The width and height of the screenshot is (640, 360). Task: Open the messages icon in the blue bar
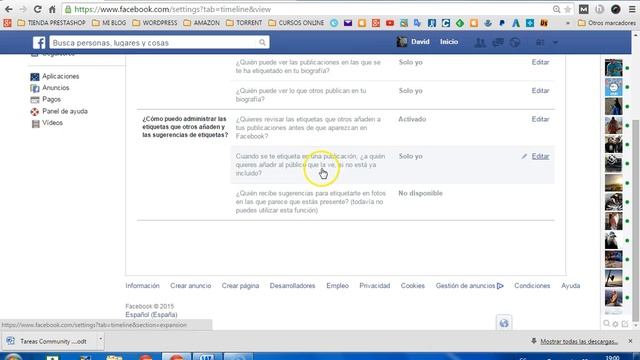(x=498, y=42)
